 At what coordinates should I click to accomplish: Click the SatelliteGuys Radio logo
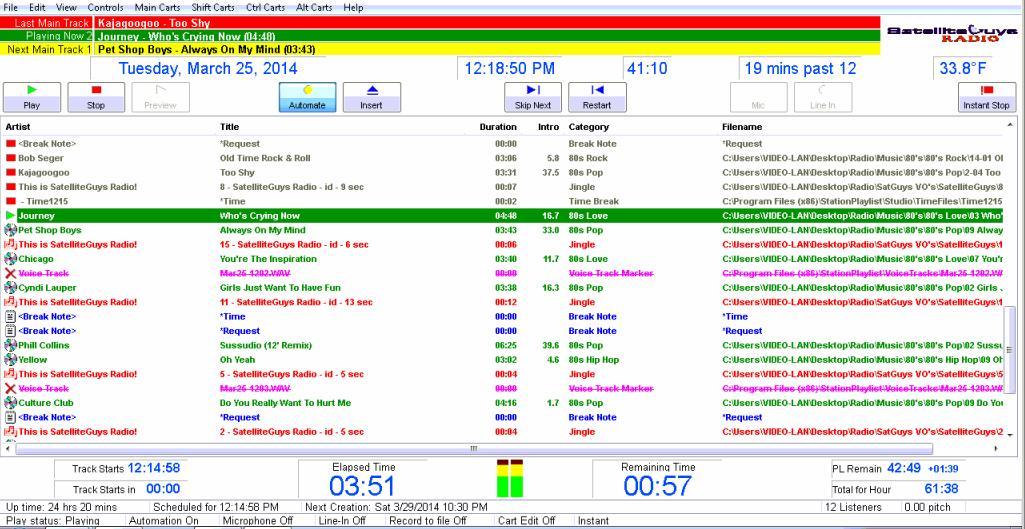tap(952, 34)
